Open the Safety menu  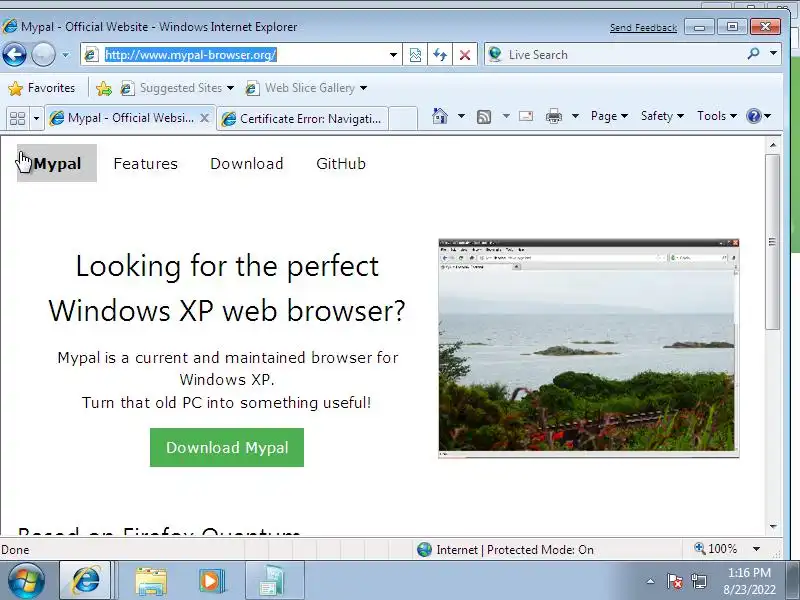[662, 116]
